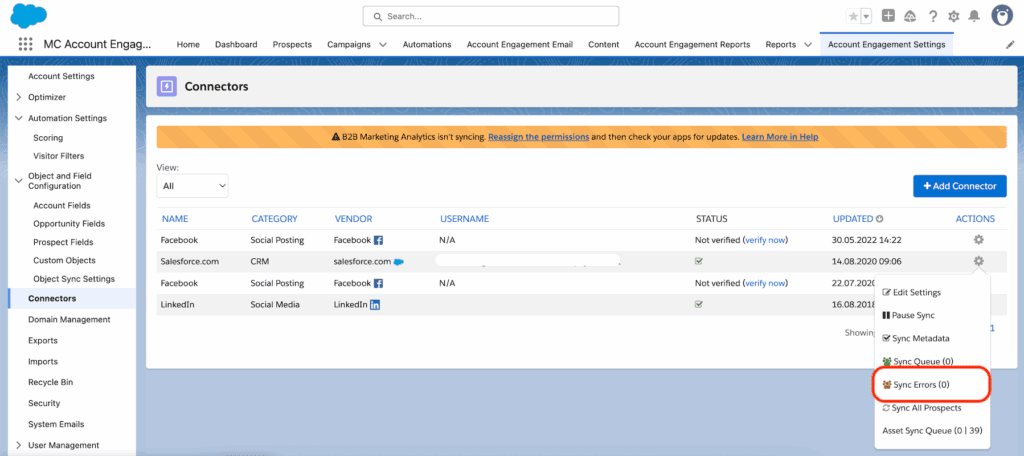
Task: Collapse the Automation Settings section
Action: tap(19, 118)
